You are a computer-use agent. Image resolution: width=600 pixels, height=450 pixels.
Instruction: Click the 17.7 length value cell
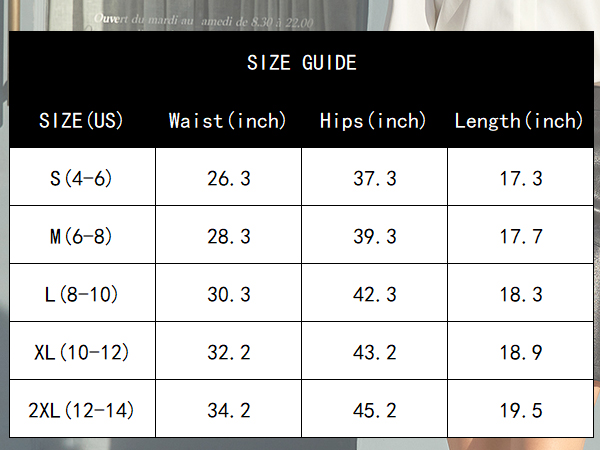pyautogui.click(x=521, y=235)
